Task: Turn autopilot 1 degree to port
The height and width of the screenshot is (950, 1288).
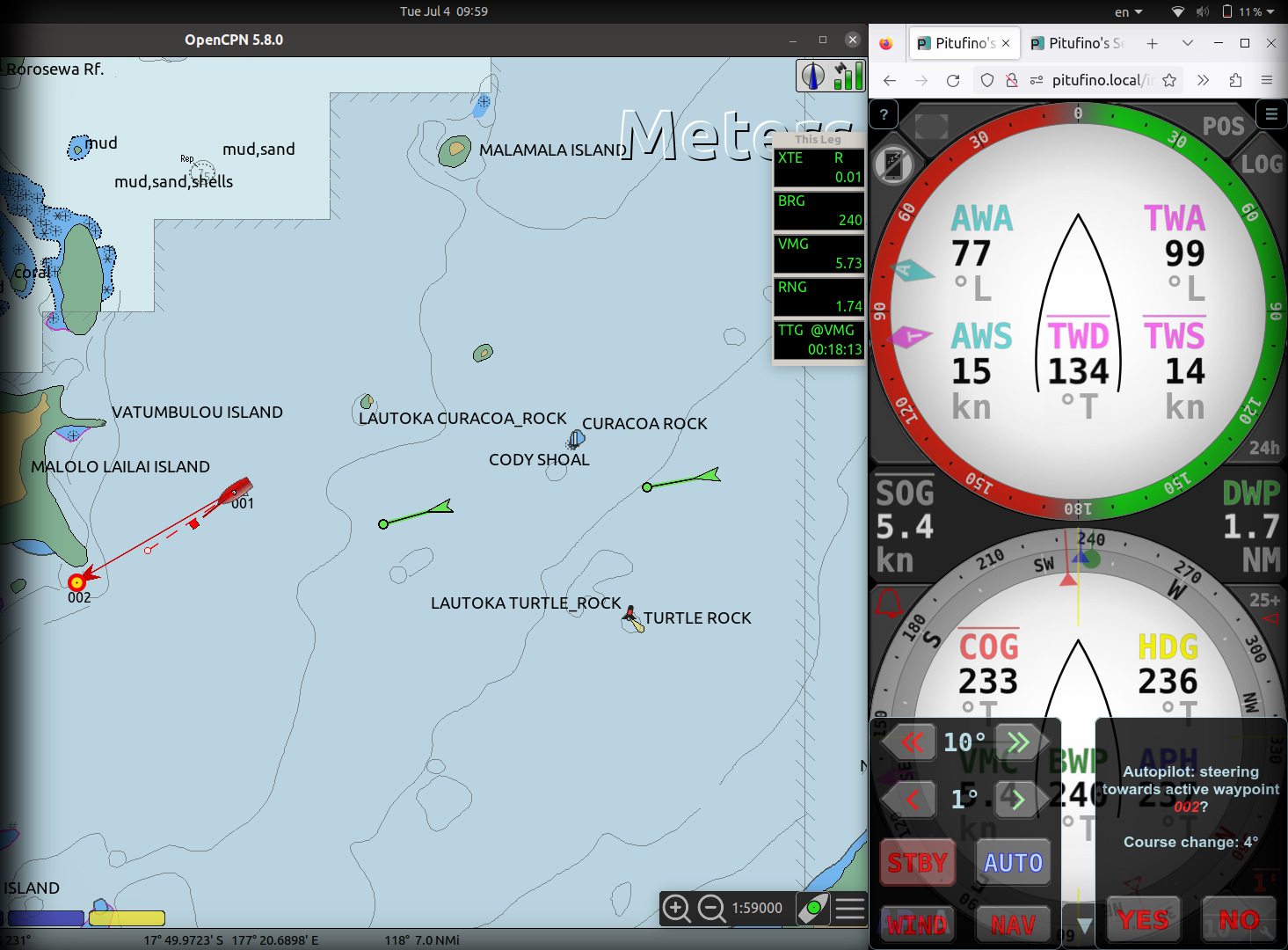Action: tap(908, 799)
